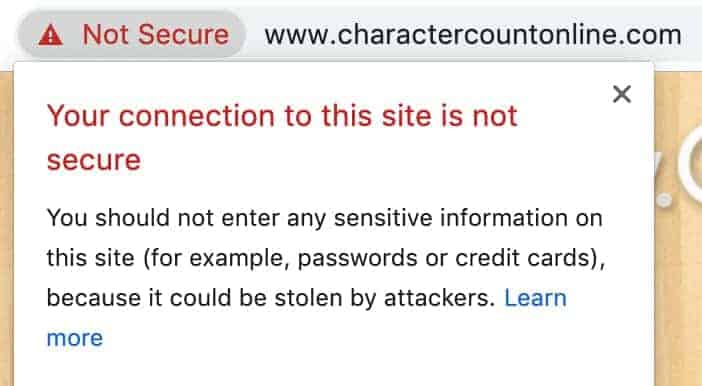
Task: Click the word "attackers." in the popup
Action: point(439,298)
